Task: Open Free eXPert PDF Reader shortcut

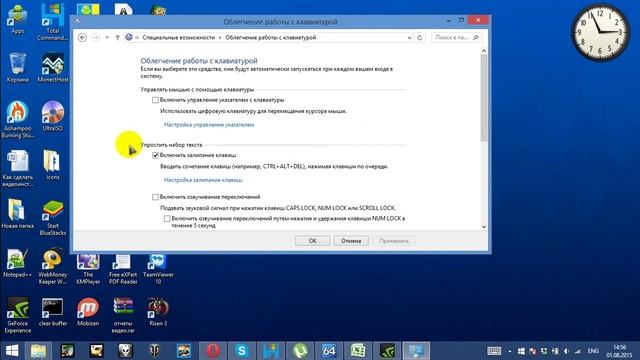Action: click(x=123, y=269)
